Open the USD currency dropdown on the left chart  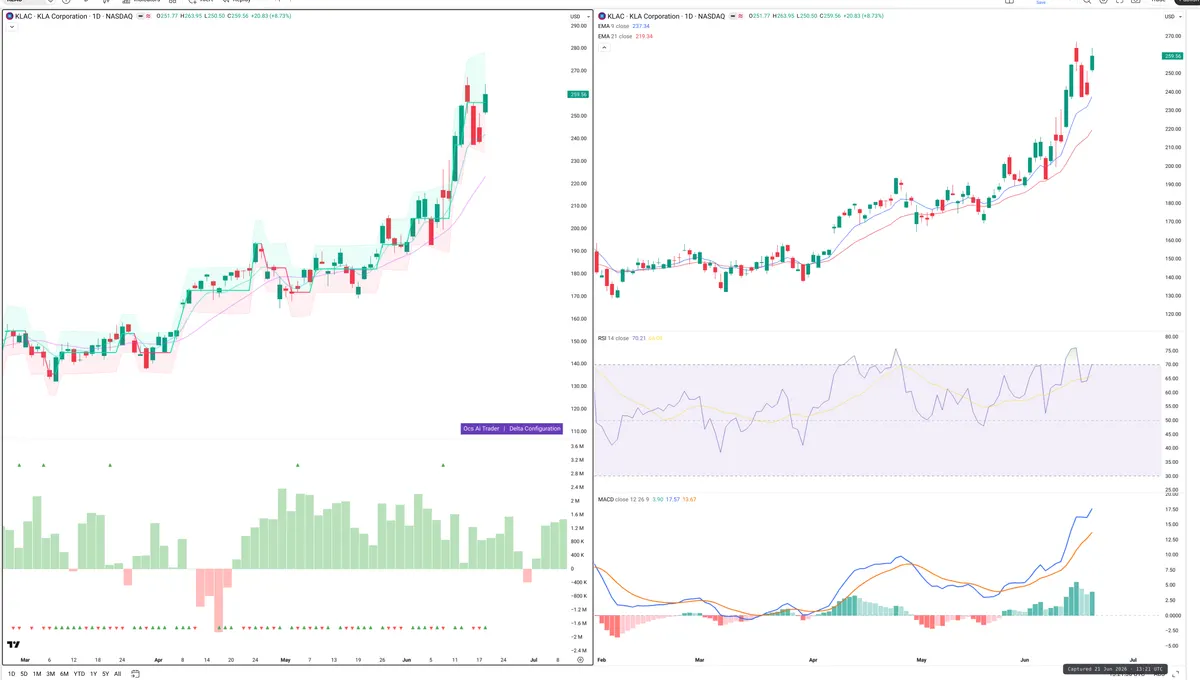click(580, 16)
